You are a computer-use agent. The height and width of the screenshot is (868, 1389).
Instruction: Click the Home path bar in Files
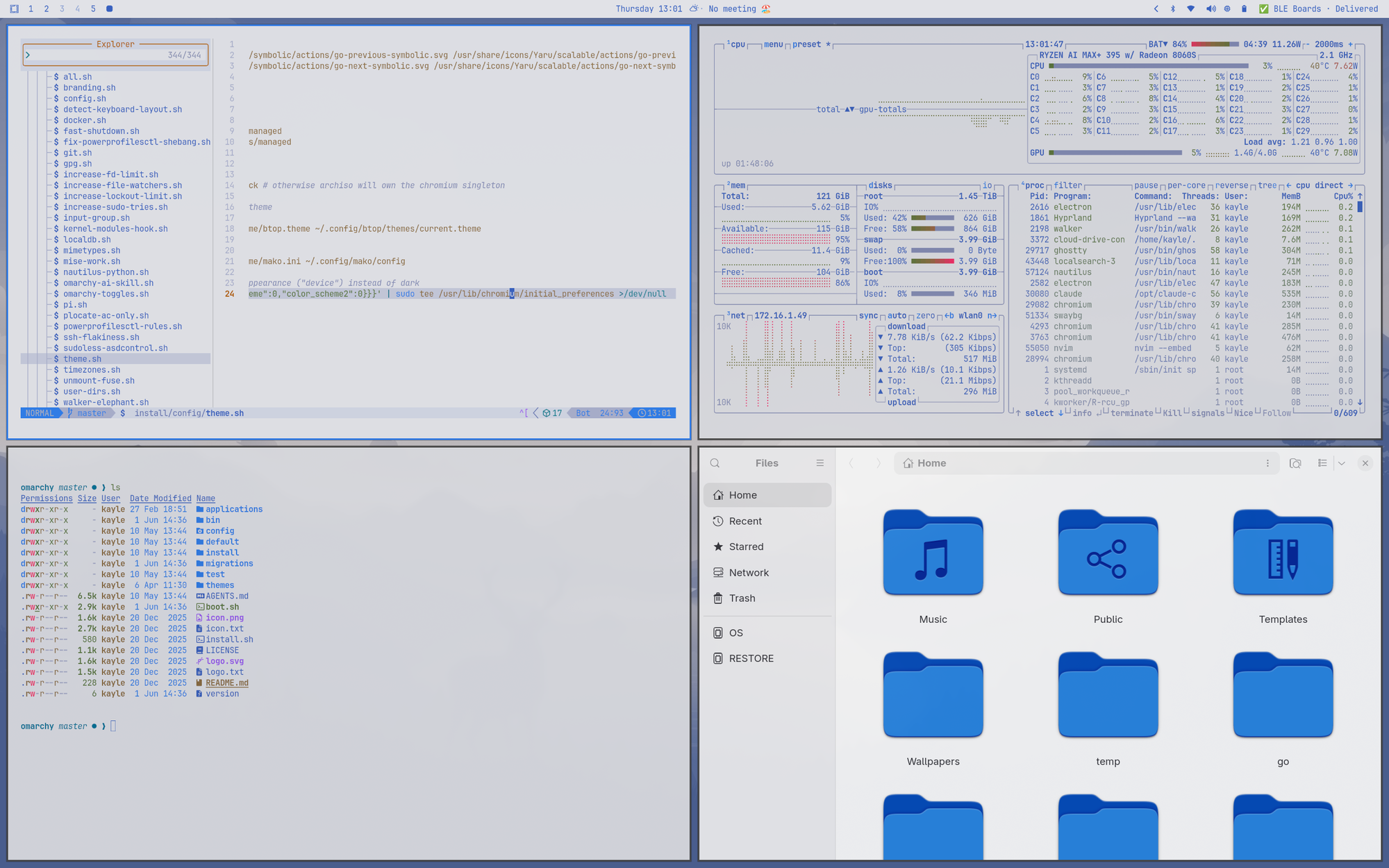pos(1086,463)
